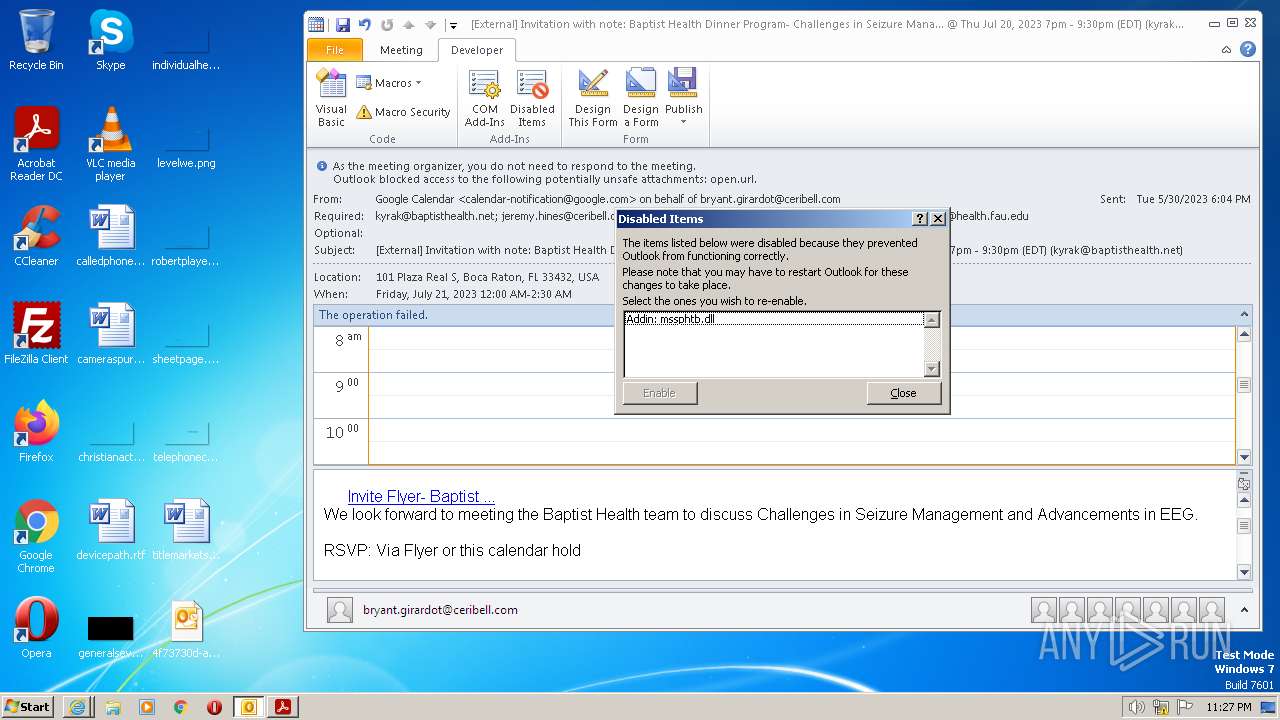Save the meeting via Quick Access toolbar
Screen dimensions: 1280x720
pos(343,25)
